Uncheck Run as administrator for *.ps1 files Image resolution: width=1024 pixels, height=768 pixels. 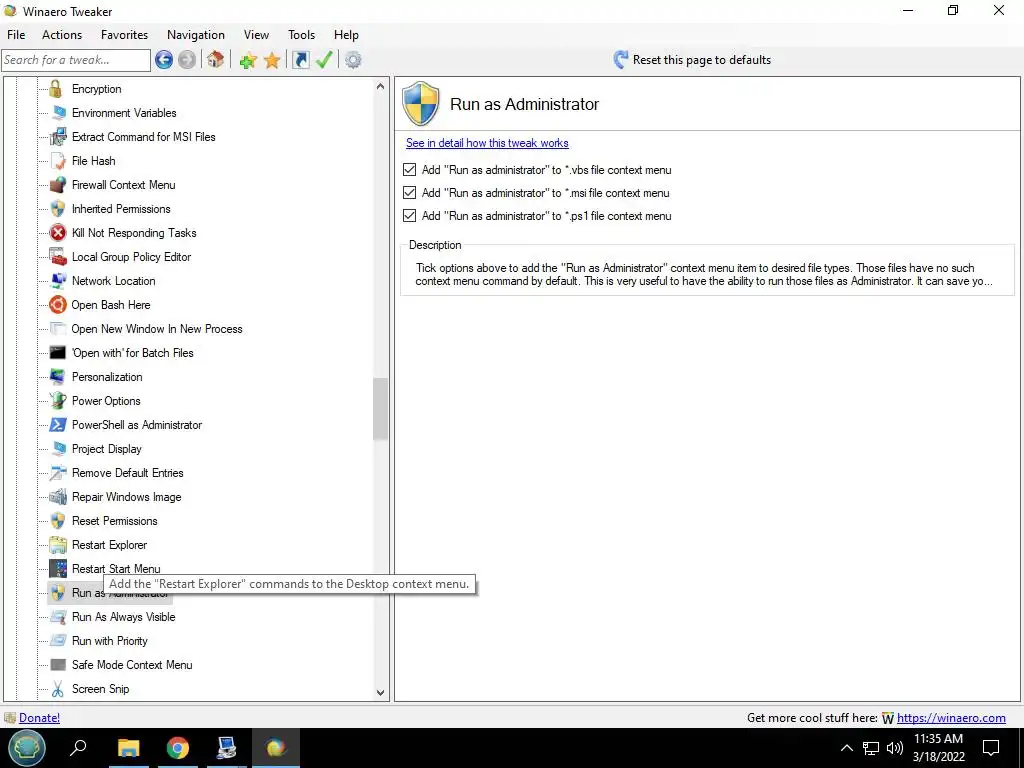[409, 216]
